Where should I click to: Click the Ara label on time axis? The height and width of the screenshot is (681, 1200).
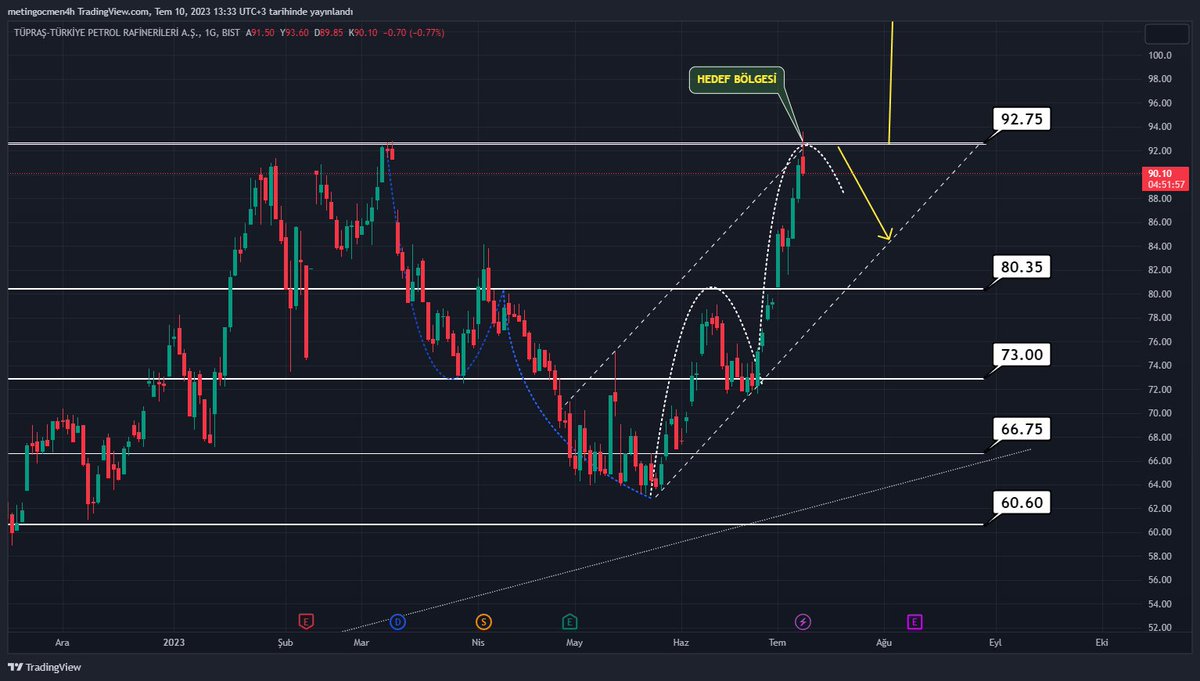click(x=63, y=642)
